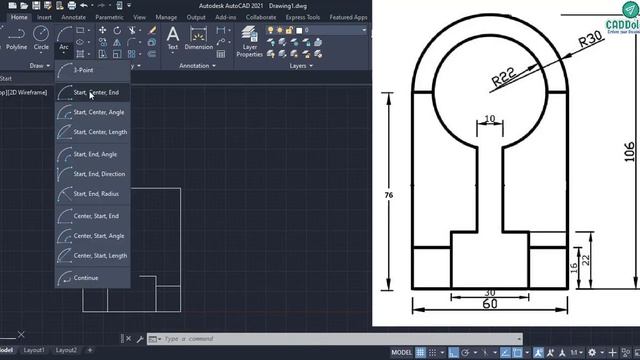
Task: Switch to the Layout1 tab
Action: [34, 350]
